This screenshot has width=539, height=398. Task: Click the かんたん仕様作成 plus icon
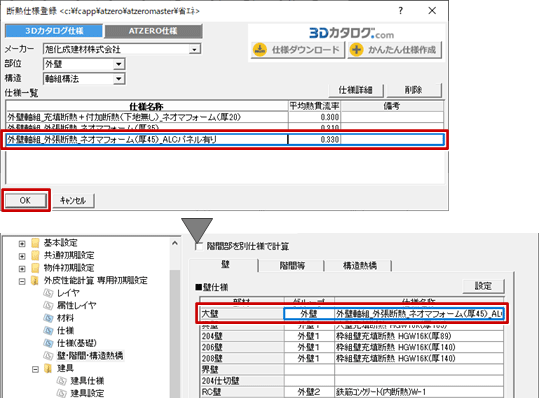coord(356,49)
